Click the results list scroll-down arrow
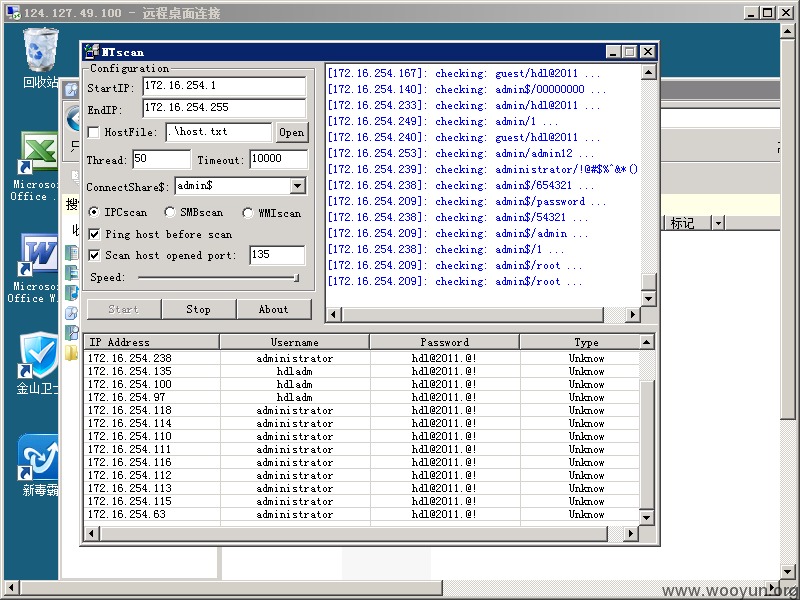 pos(646,517)
